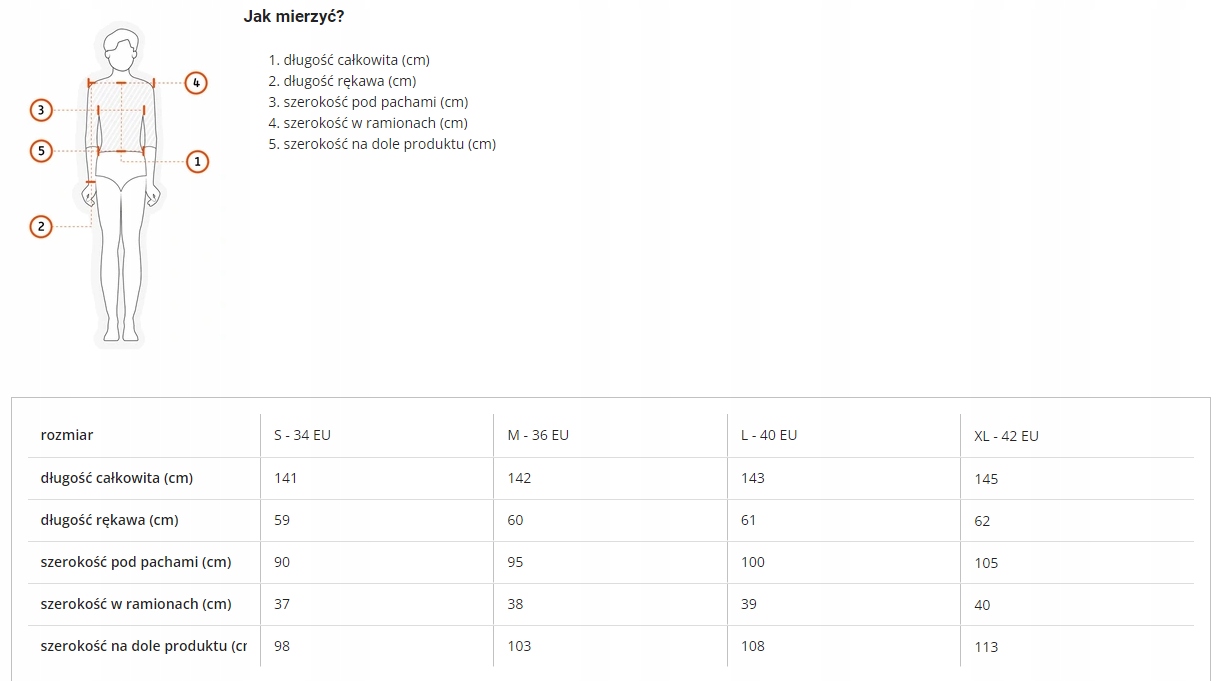Click the "długość rękawa (cm)" row label
The image size is (1217, 681).
coord(110,520)
